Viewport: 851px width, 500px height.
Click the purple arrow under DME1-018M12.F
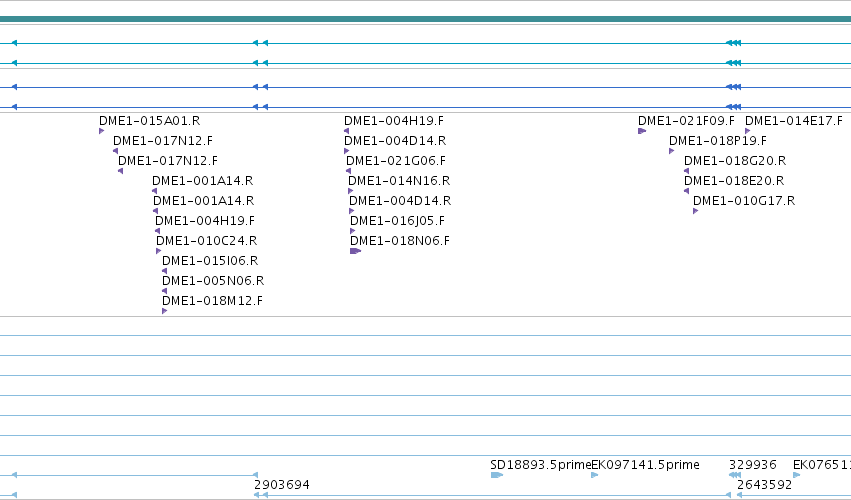[x=164, y=311]
